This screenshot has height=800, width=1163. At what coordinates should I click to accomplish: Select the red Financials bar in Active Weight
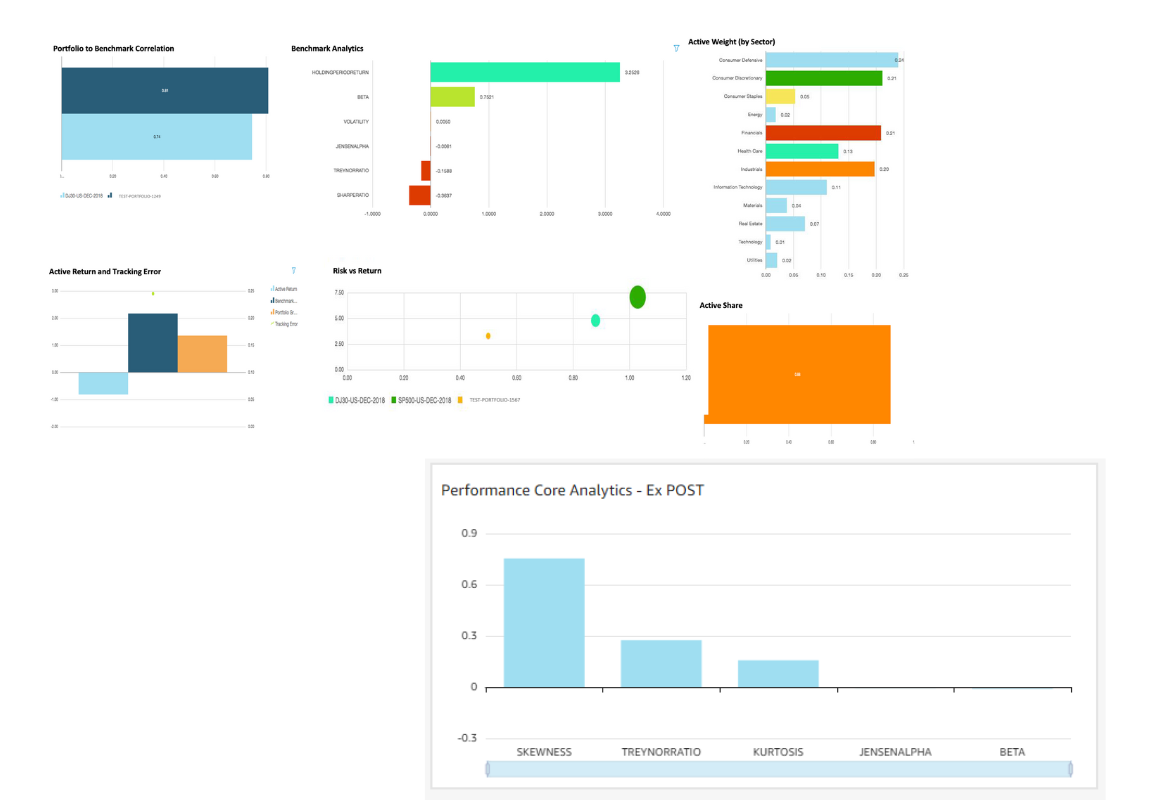pos(822,133)
